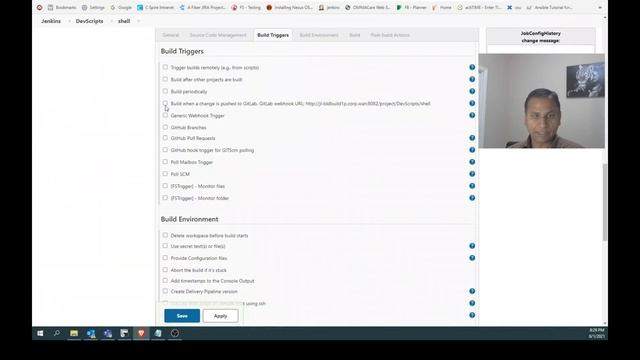Check FSTrigger Monitor folder
The height and width of the screenshot is (360, 640).
(x=165, y=198)
